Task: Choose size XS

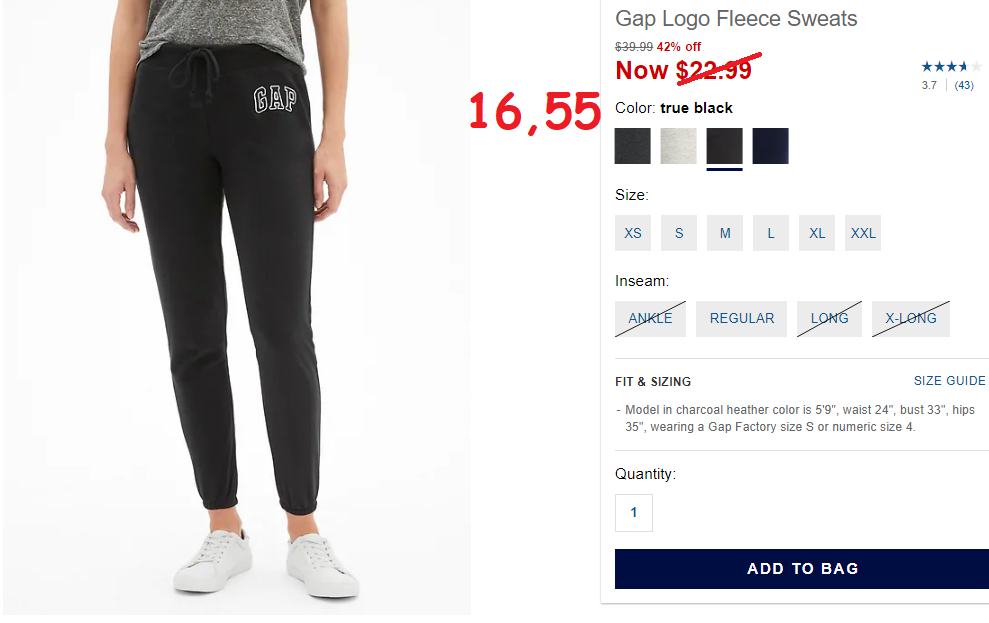Action: point(633,233)
